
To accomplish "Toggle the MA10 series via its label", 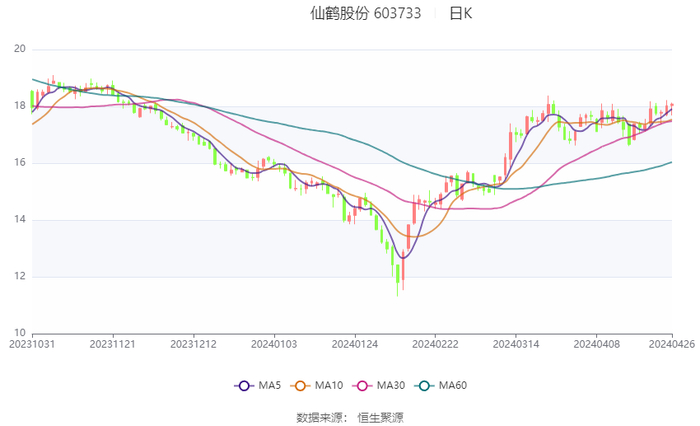I will (329, 385).
